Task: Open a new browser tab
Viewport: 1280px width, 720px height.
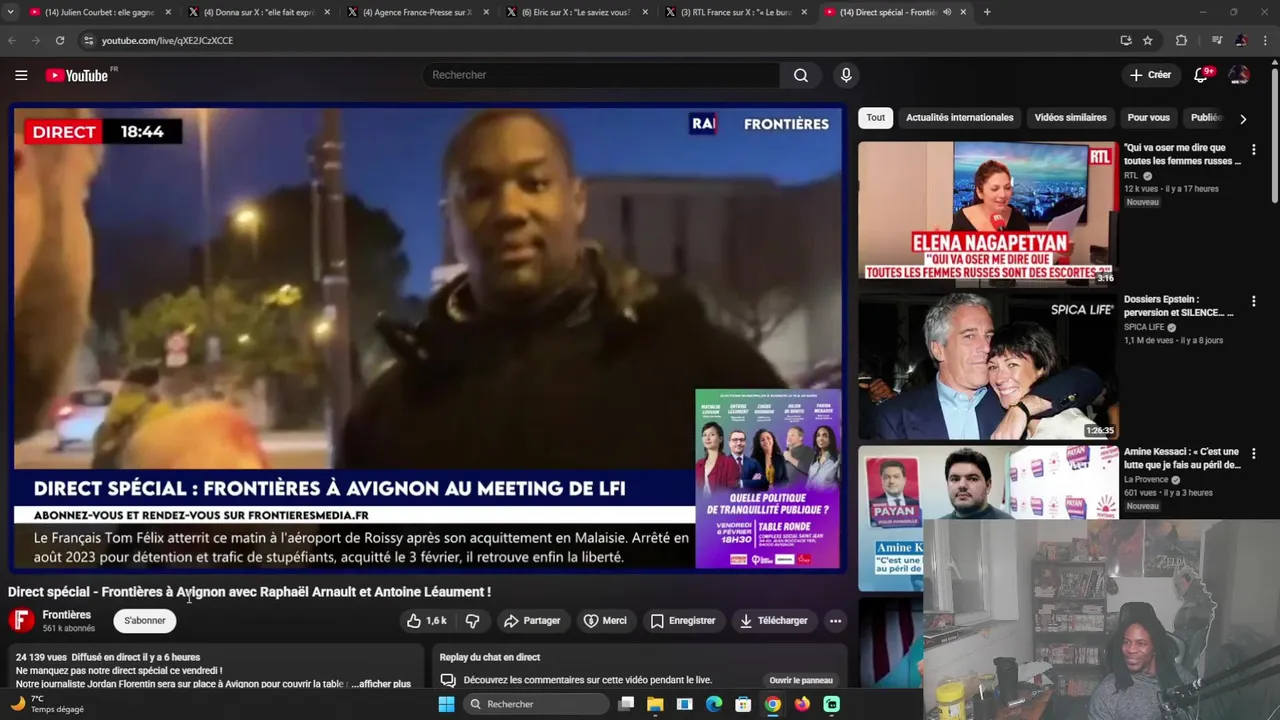Action: click(987, 12)
